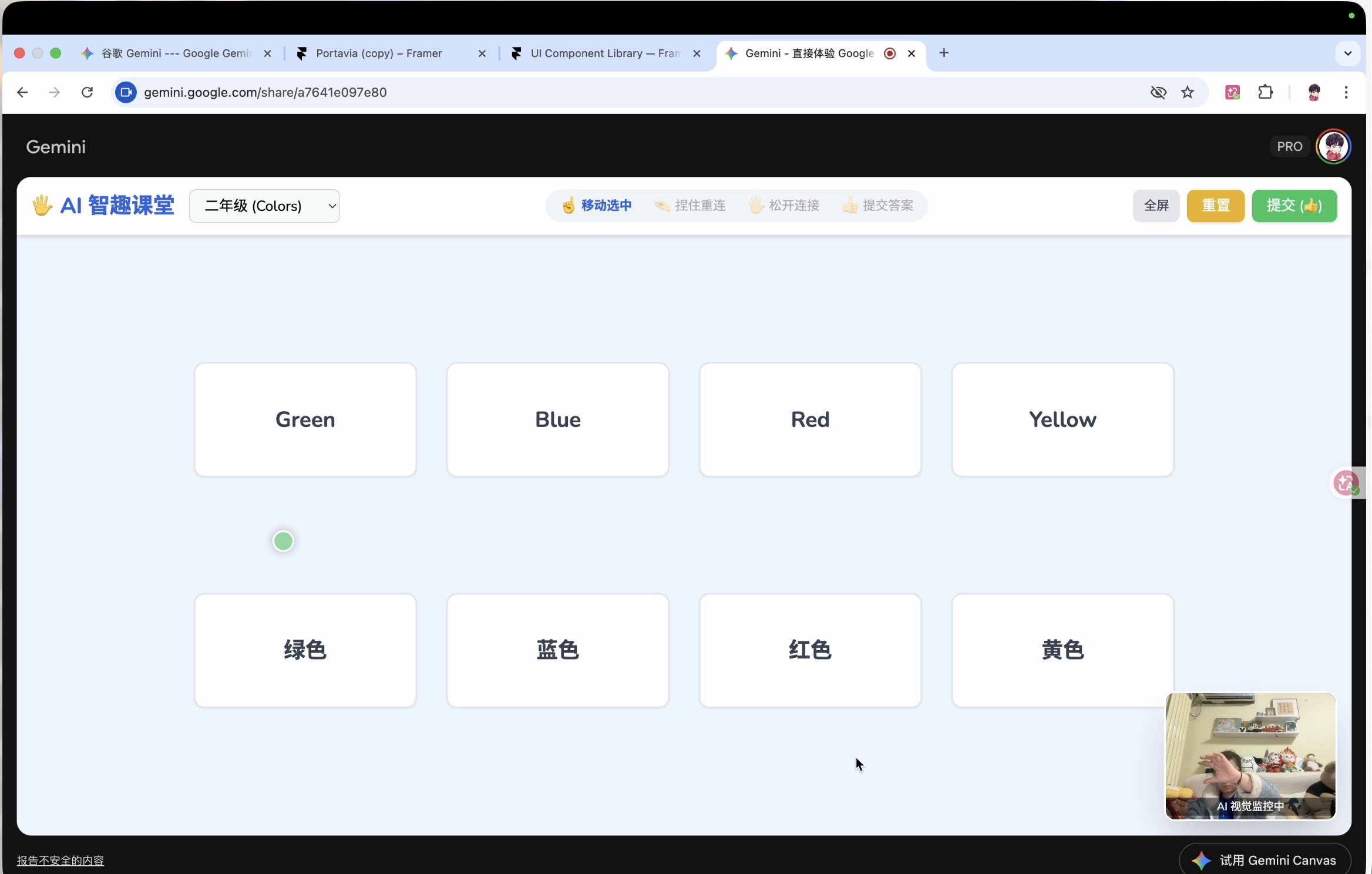
Task: Click the screen-recording icon in address bar
Action: pos(126,92)
